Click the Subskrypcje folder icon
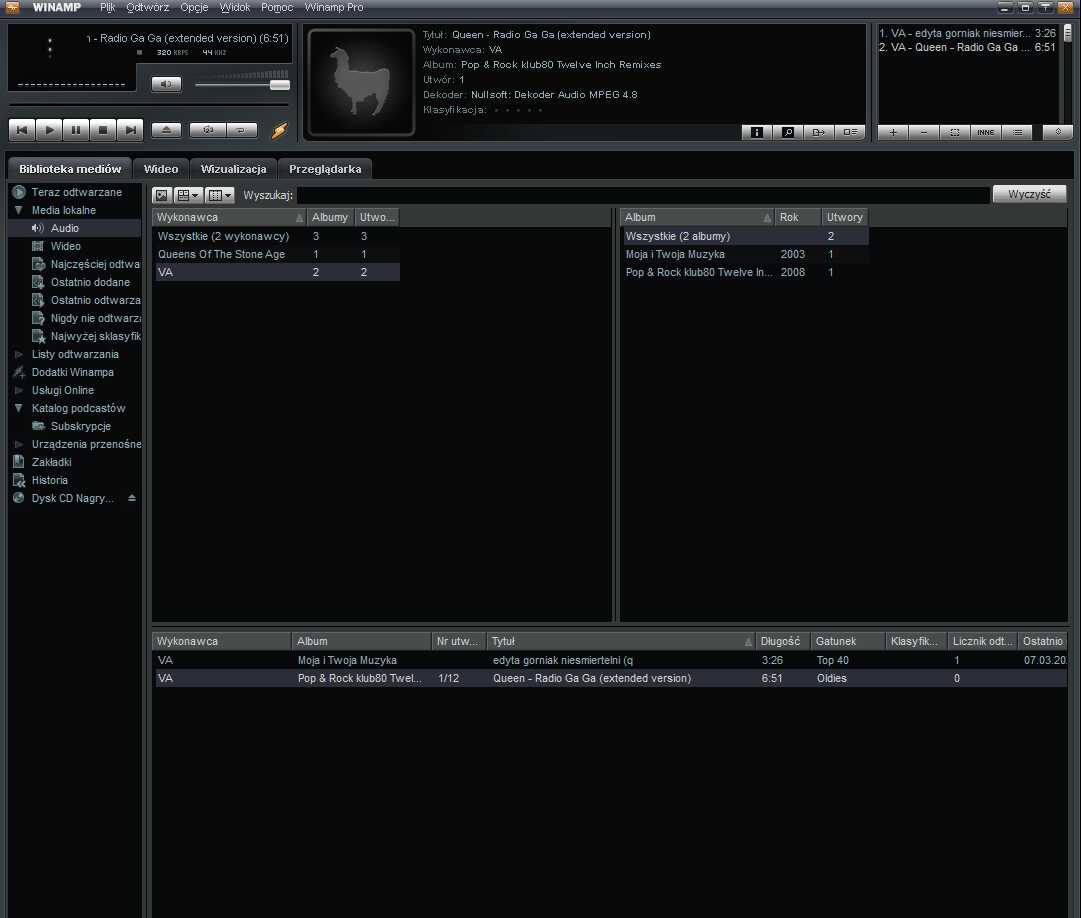Image resolution: width=1081 pixels, height=918 pixels. pos(39,426)
